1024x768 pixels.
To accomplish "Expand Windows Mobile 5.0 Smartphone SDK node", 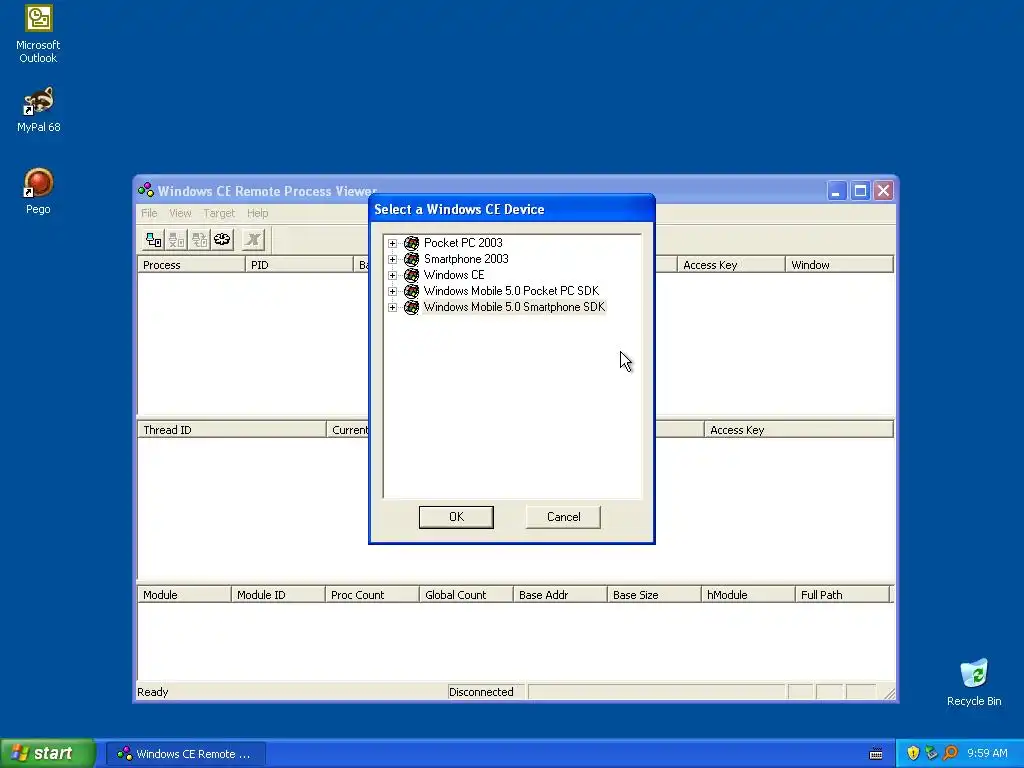I will coord(392,308).
